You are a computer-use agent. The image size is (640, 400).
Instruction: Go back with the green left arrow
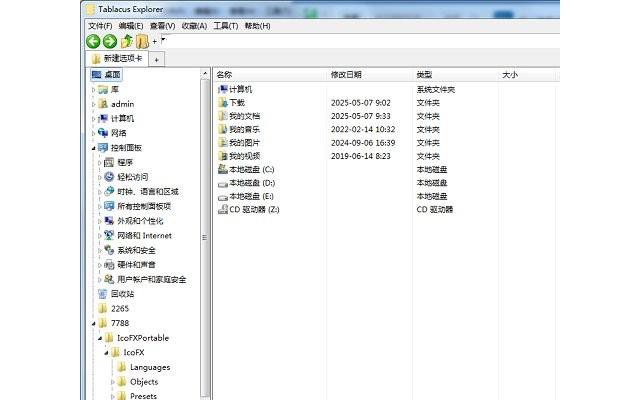tap(93, 41)
